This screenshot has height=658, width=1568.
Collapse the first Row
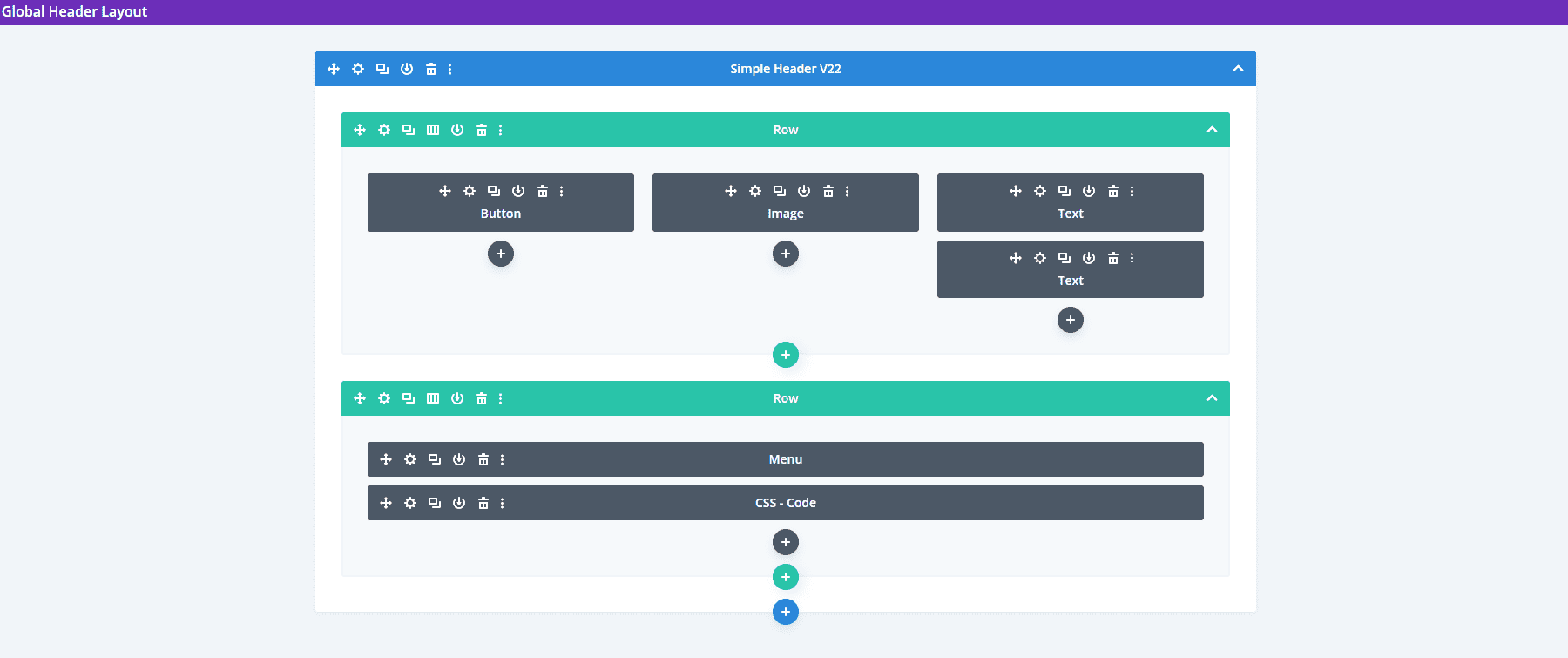pyautogui.click(x=1212, y=130)
